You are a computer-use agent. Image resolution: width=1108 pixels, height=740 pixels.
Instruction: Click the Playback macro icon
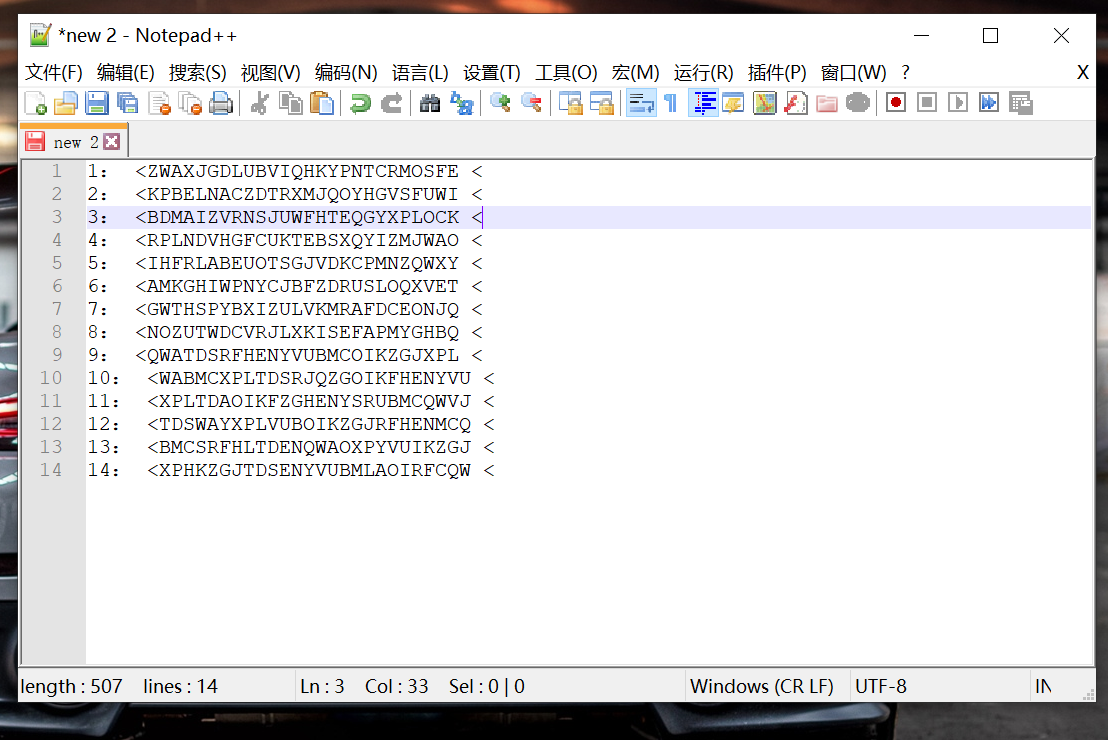coord(957,102)
